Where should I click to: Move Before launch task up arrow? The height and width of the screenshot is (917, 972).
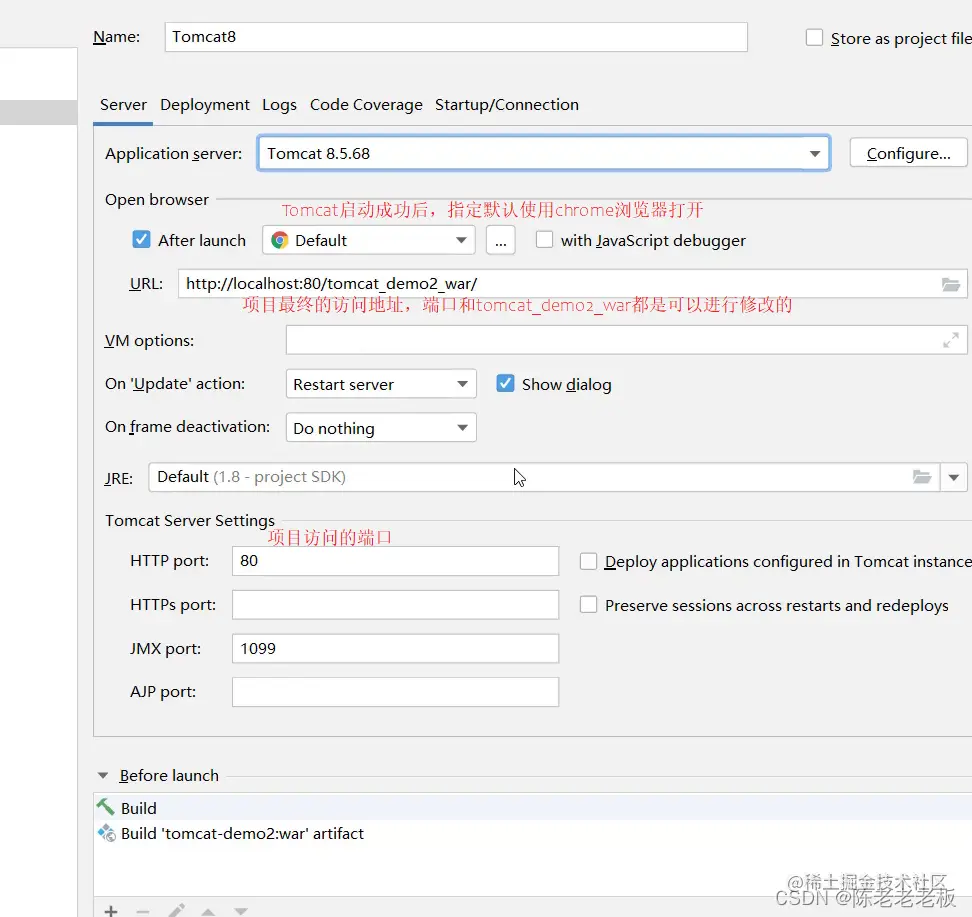[208, 911]
